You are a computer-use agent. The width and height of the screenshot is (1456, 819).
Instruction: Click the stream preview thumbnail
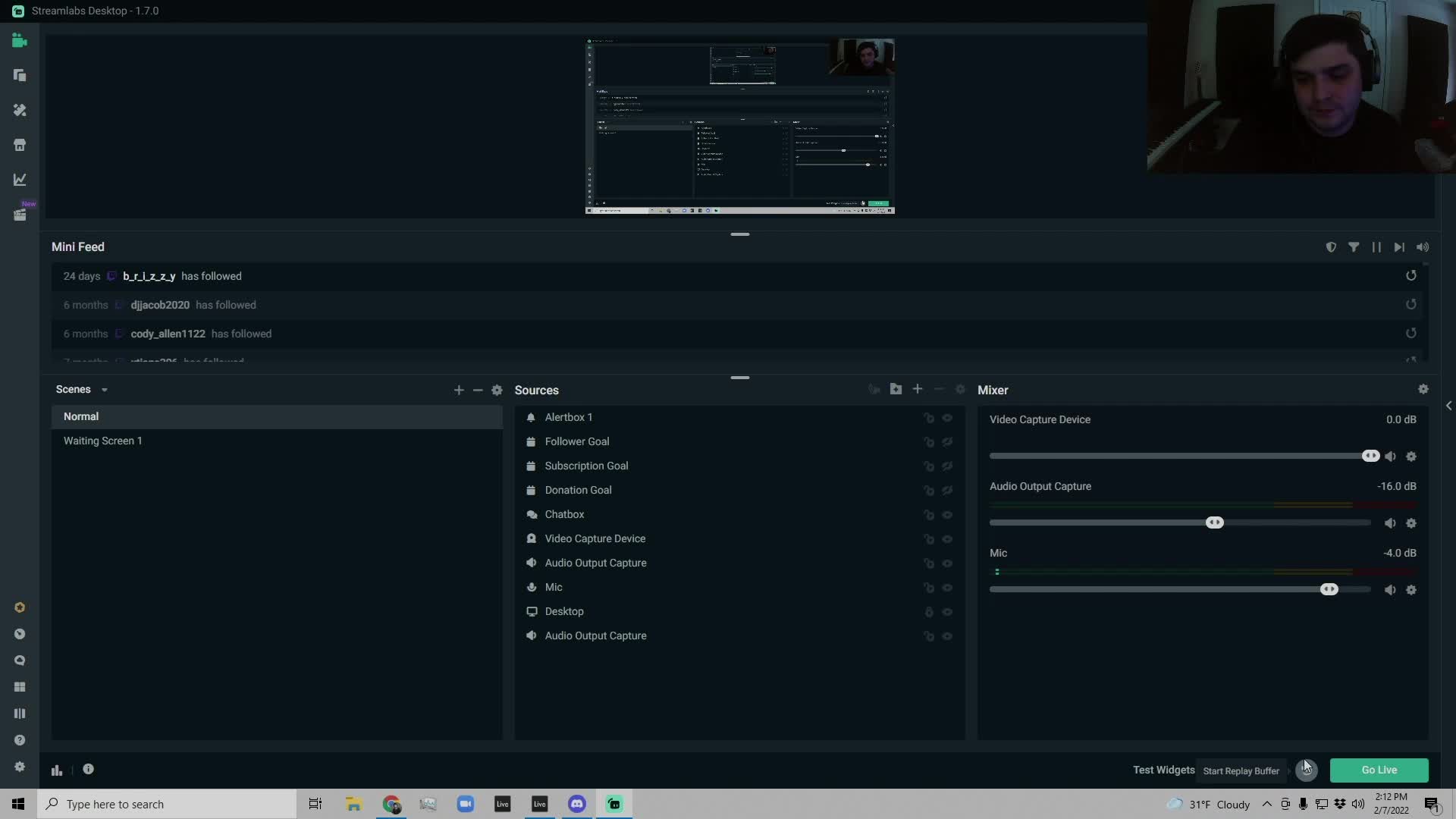click(740, 126)
